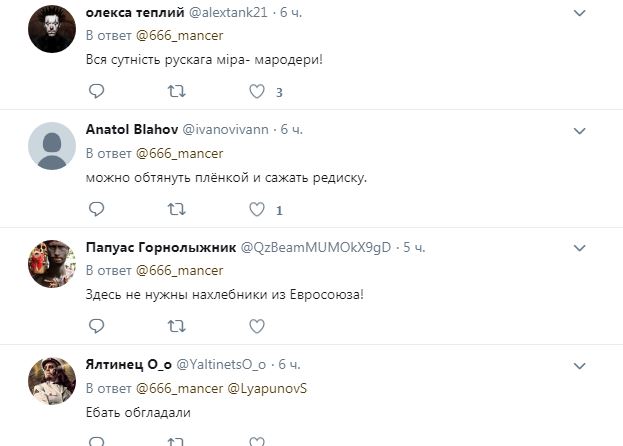Screen dimensions: 623x446
Task: Expand options menu for Папуас Горнолыжник's tweet
Action: (x=580, y=248)
